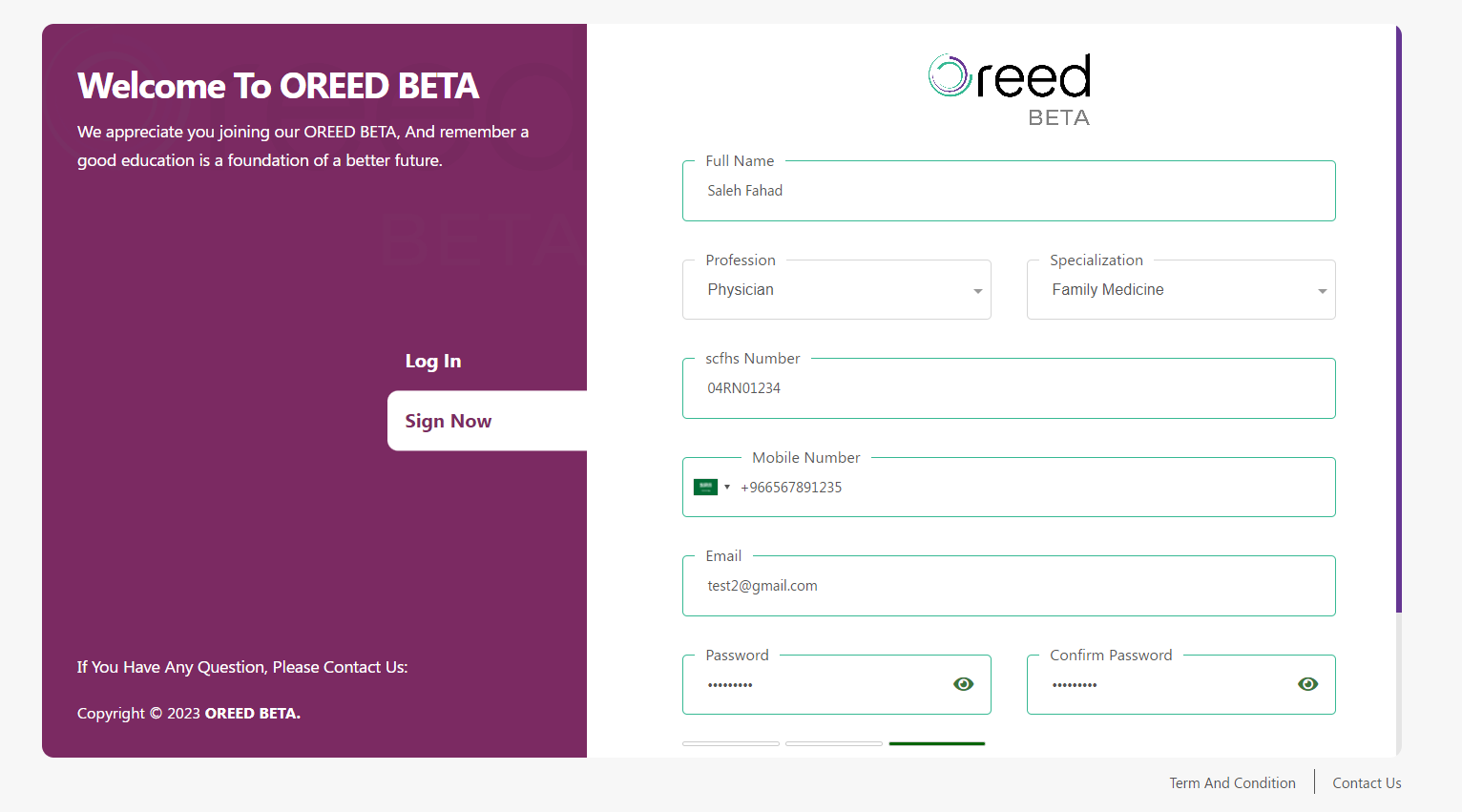The width and height of the screenshot is (1462, 812).
Task: Click the Saudi Arabia flag icon
Action: [705, 488]
